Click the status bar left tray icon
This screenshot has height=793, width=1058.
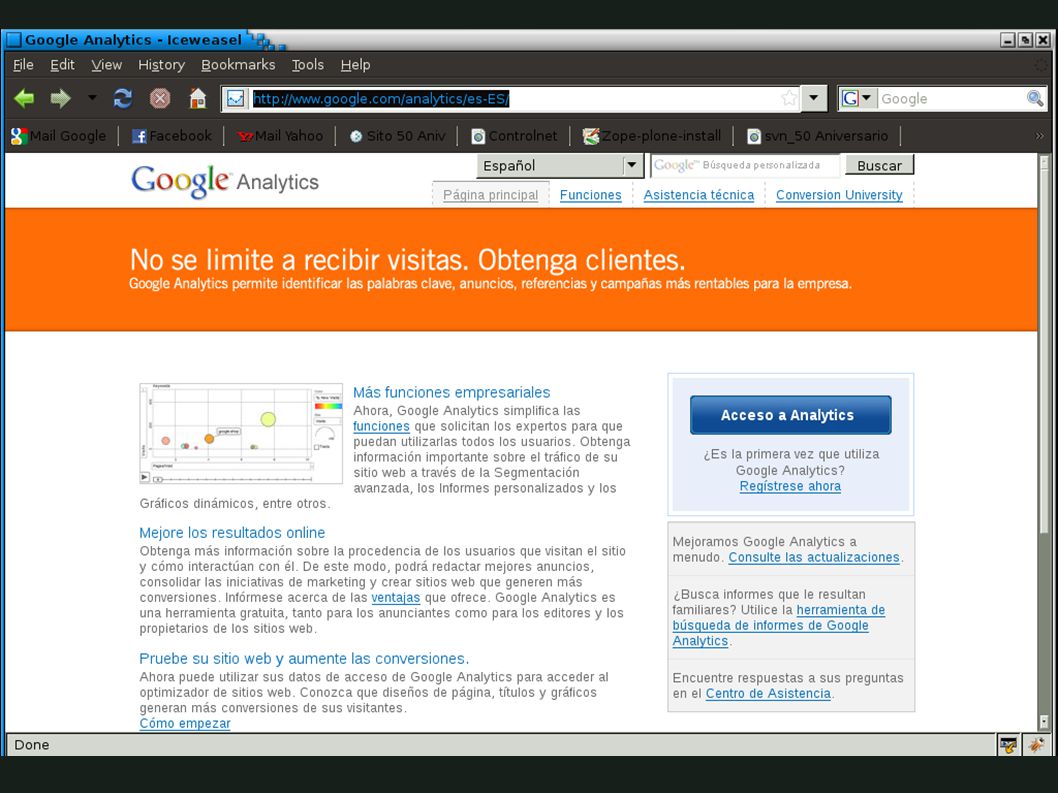(x=1008, y=745)
